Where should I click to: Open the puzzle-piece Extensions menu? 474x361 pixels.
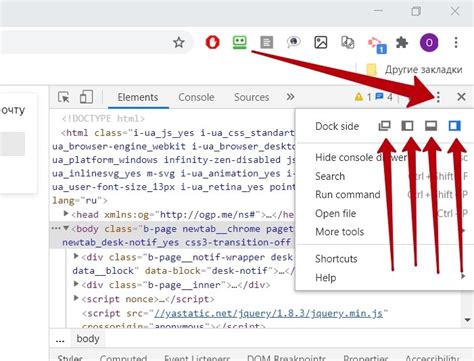(x=402, y=42)
